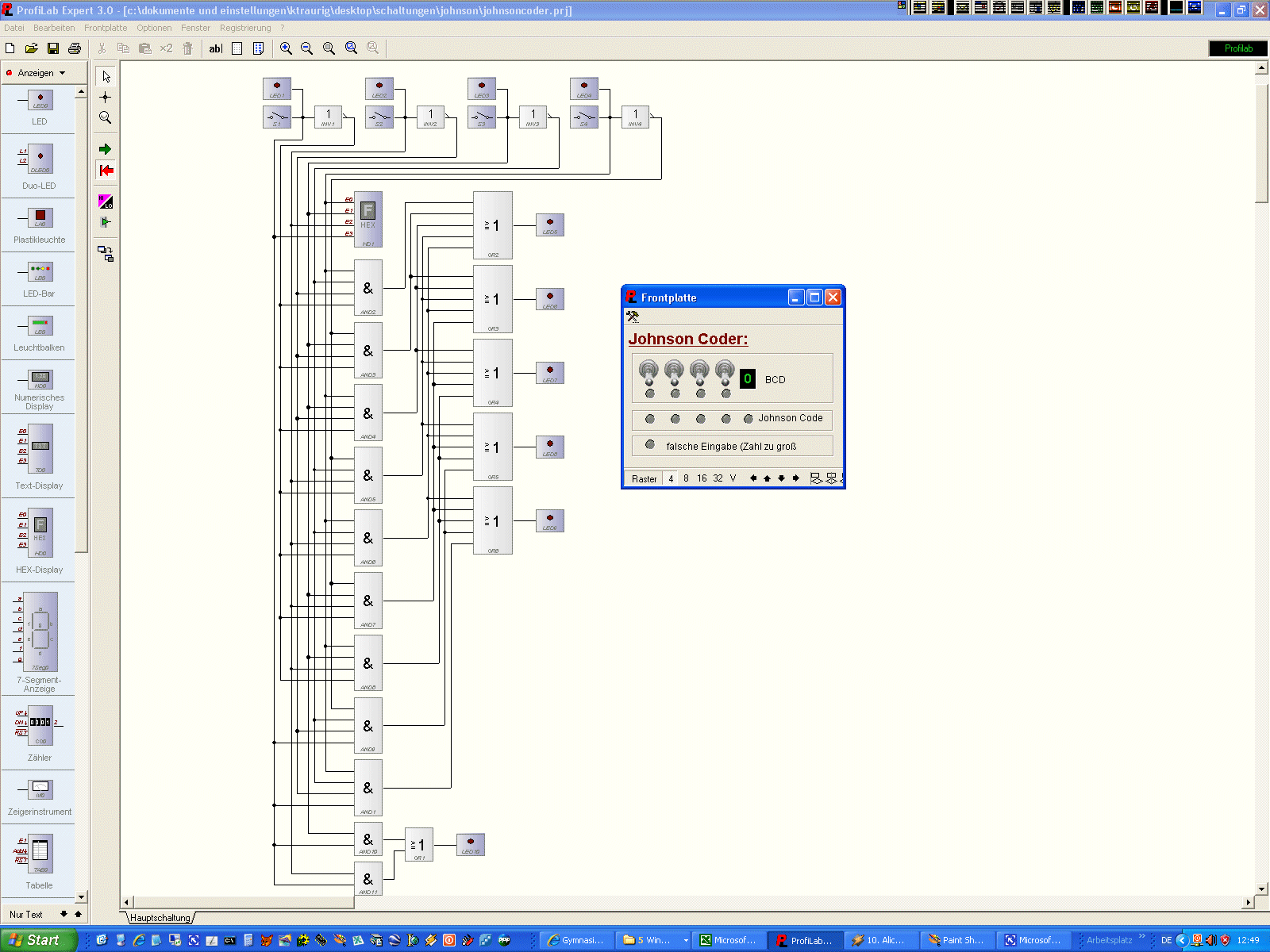Select the crosshair wiring tool

click(x=106, y=97)
